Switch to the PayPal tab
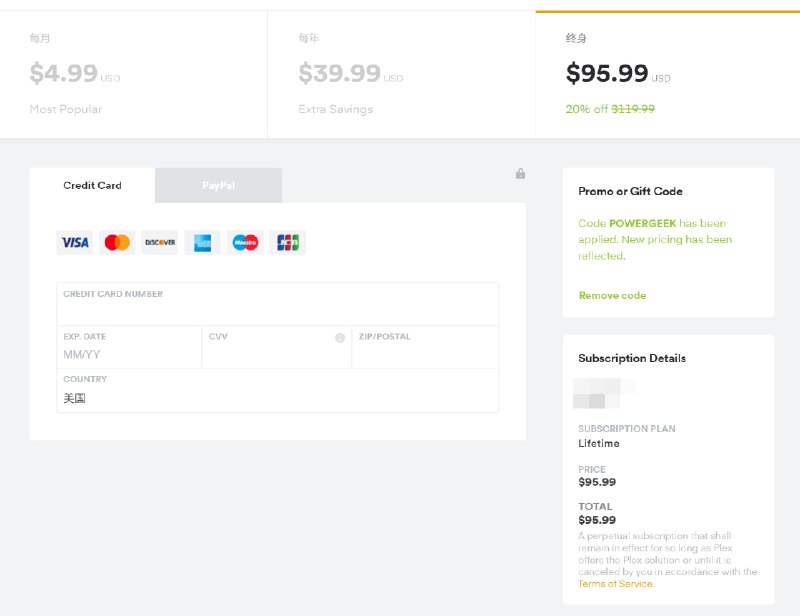The width and height of the screenshot is (800, 616). tap(218, 186)
